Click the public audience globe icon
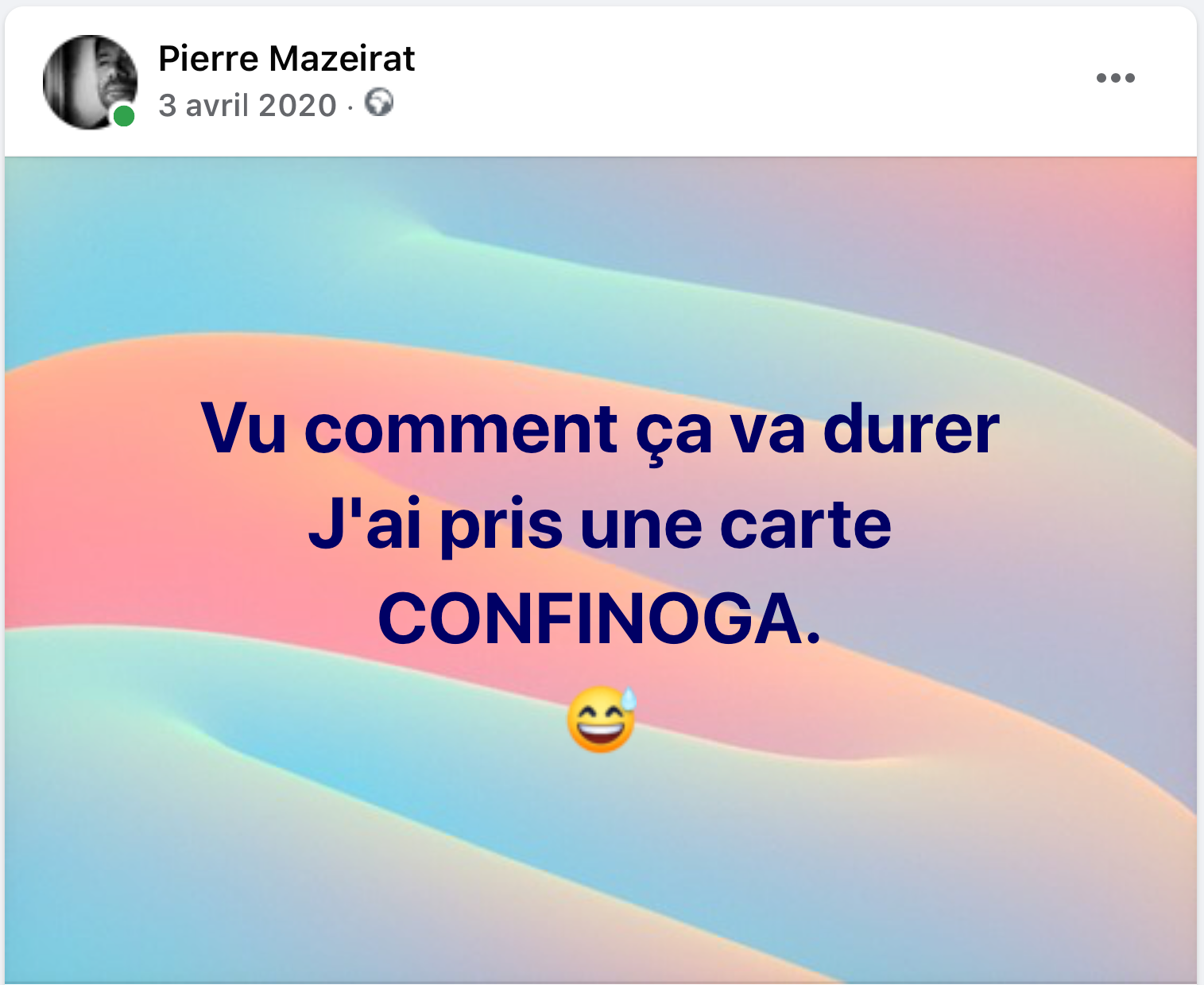 [379, 103]
